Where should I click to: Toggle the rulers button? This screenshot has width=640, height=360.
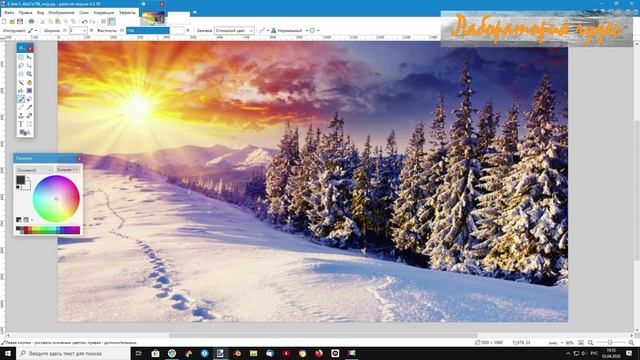coord(111,22)
